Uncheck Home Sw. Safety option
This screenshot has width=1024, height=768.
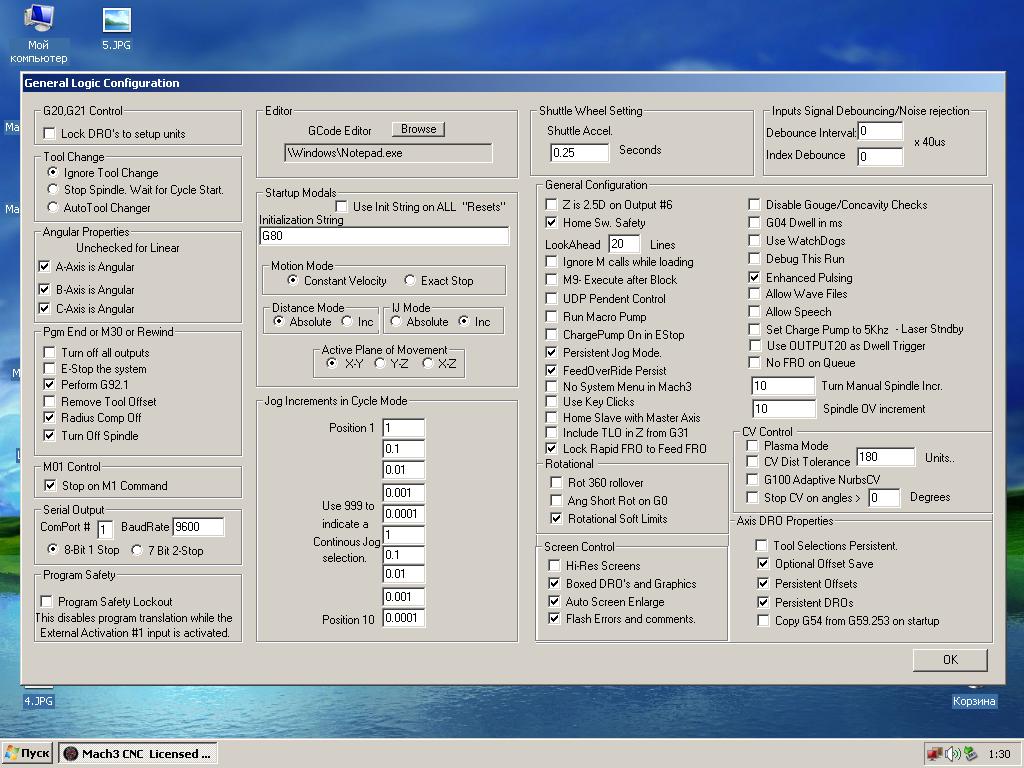point(552,223)
